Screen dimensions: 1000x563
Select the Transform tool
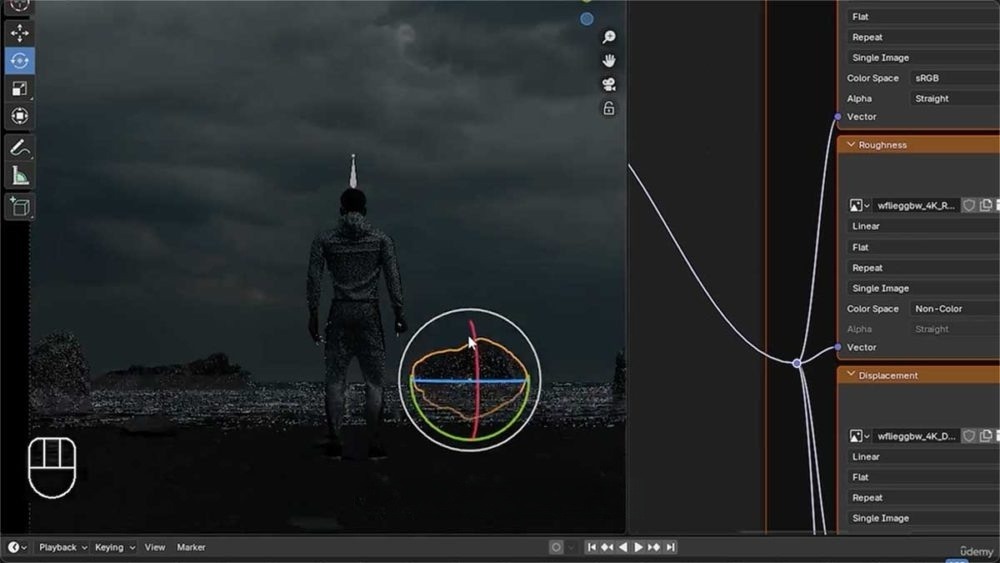[20, 116]
